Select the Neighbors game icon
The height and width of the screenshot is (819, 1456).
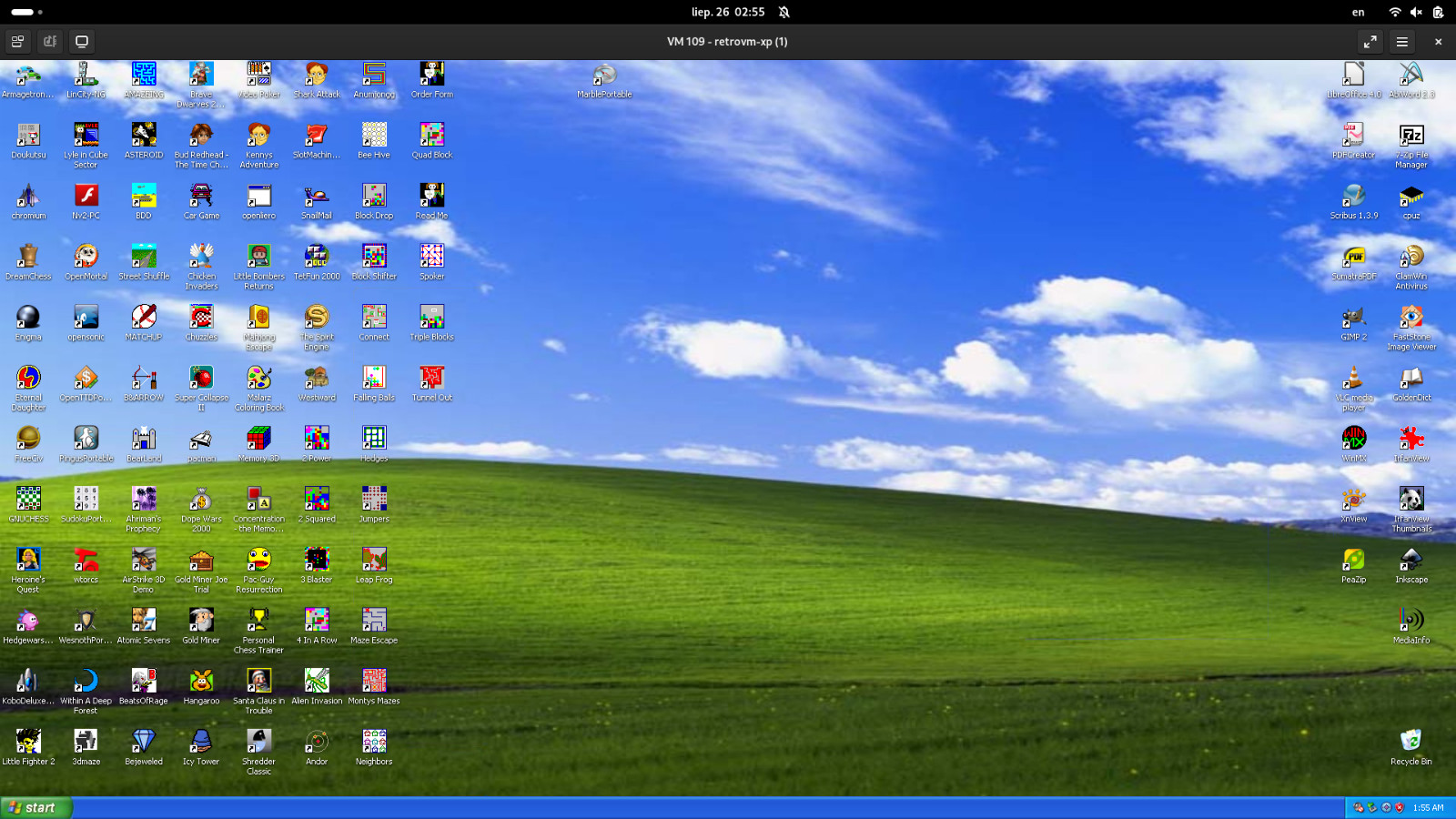(374, 742)
